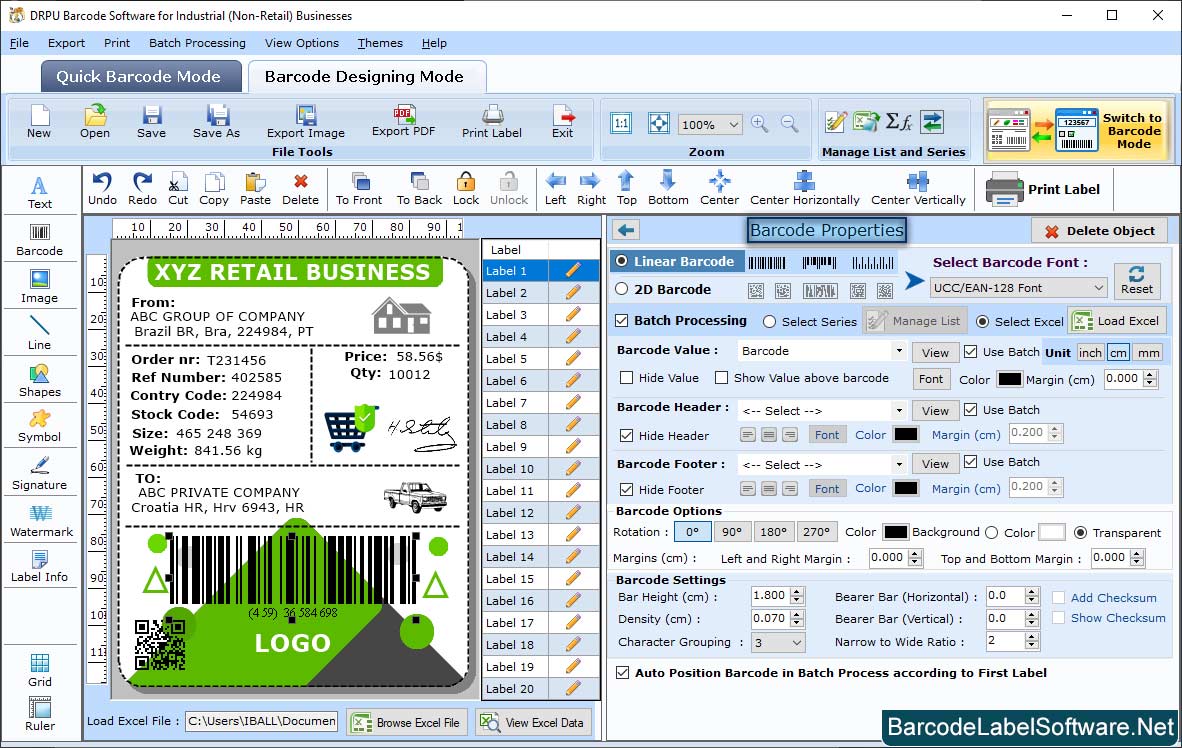Viewport: 1182px width, 748px height.
Task: Choose the Signature tool
Action: (39, 473)
